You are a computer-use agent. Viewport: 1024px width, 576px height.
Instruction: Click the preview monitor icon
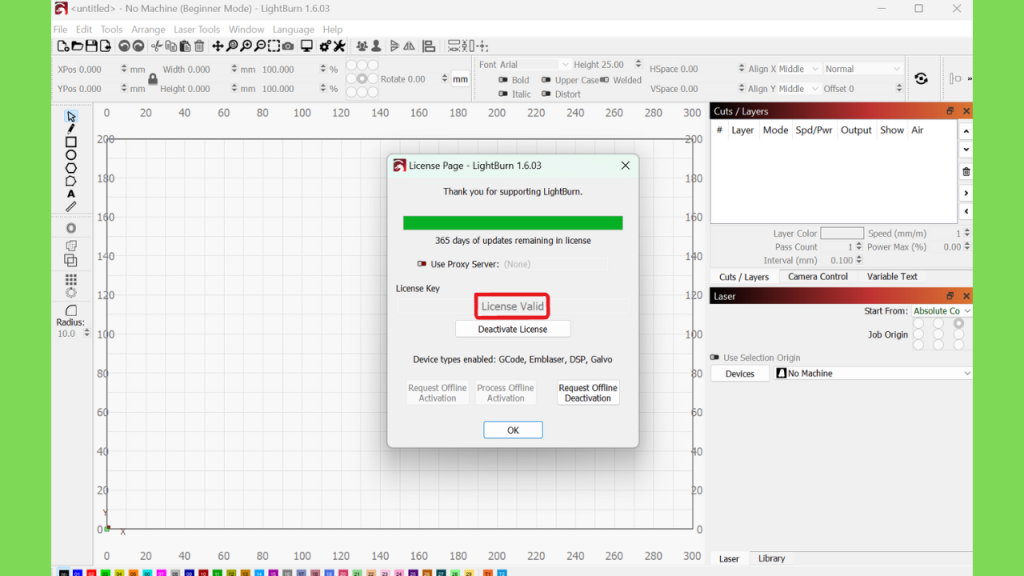pyautogui.click(x=306, y=46)
